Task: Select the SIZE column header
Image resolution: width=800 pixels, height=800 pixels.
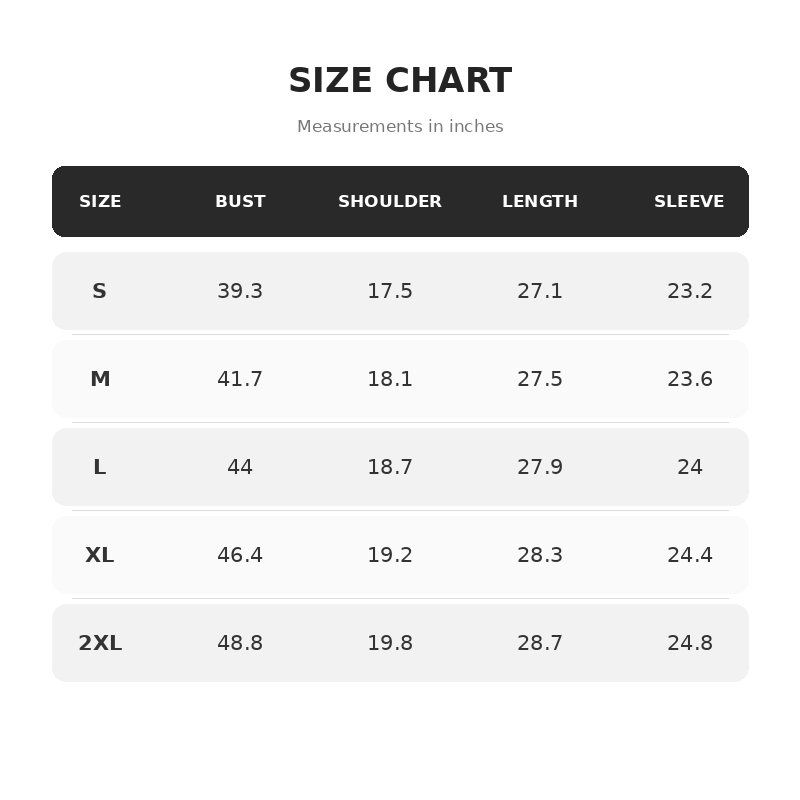Action: 100,201
